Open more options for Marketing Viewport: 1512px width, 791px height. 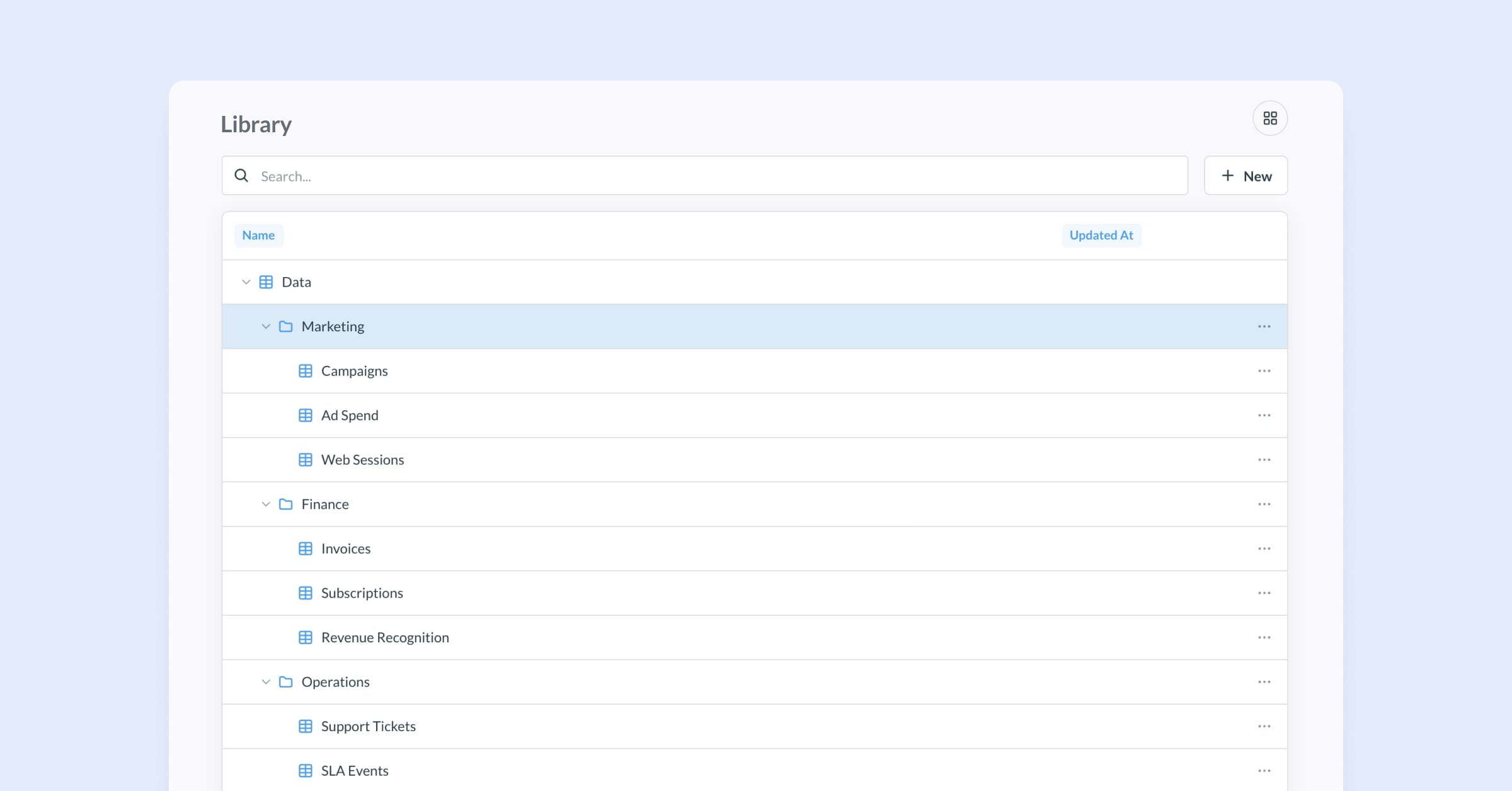click(1264, 326)
